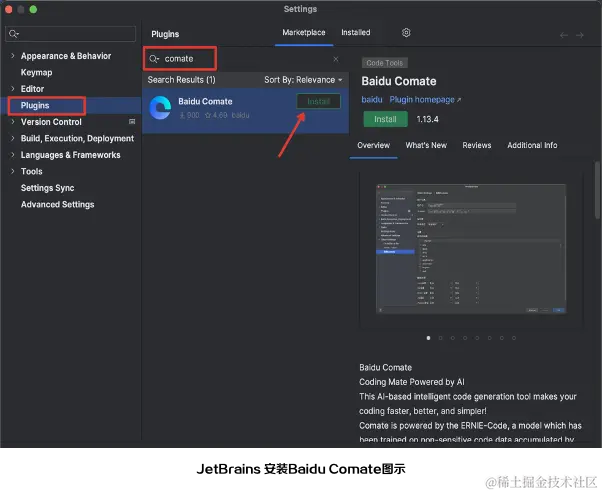Open the Sort By: Relevance dropdown
Viewport: 602px width, 494px height.
tap(303, 80)
